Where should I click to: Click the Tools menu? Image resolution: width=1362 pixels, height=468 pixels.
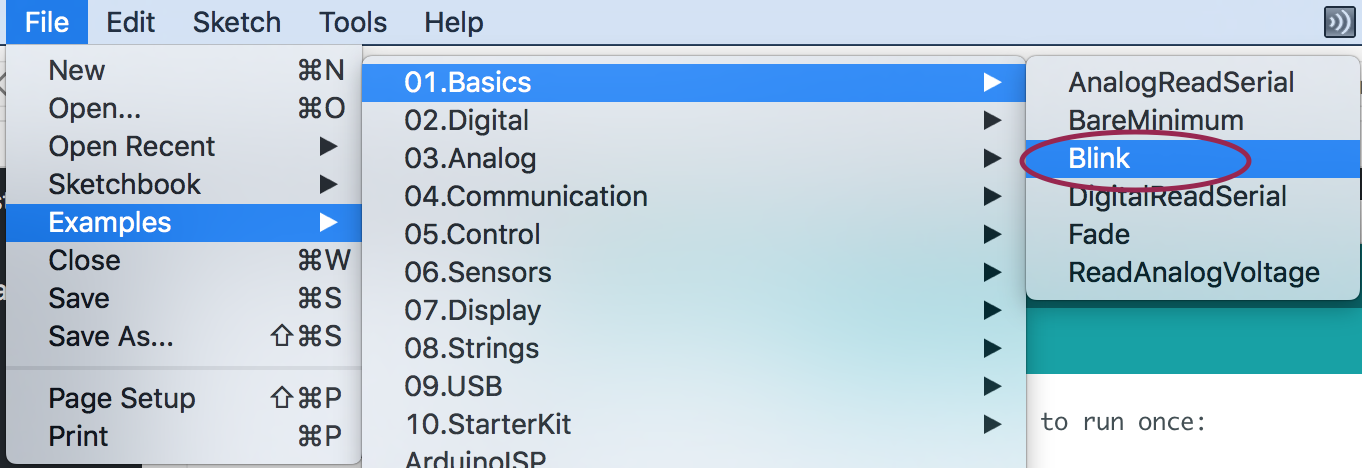[352, 22]
